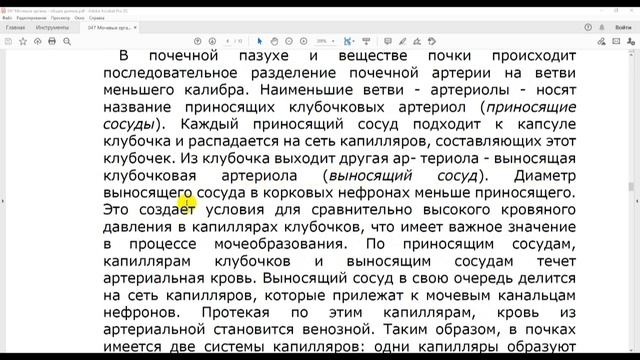
Task: Print the document with printer icon
Action: click(x=52, y=41)
